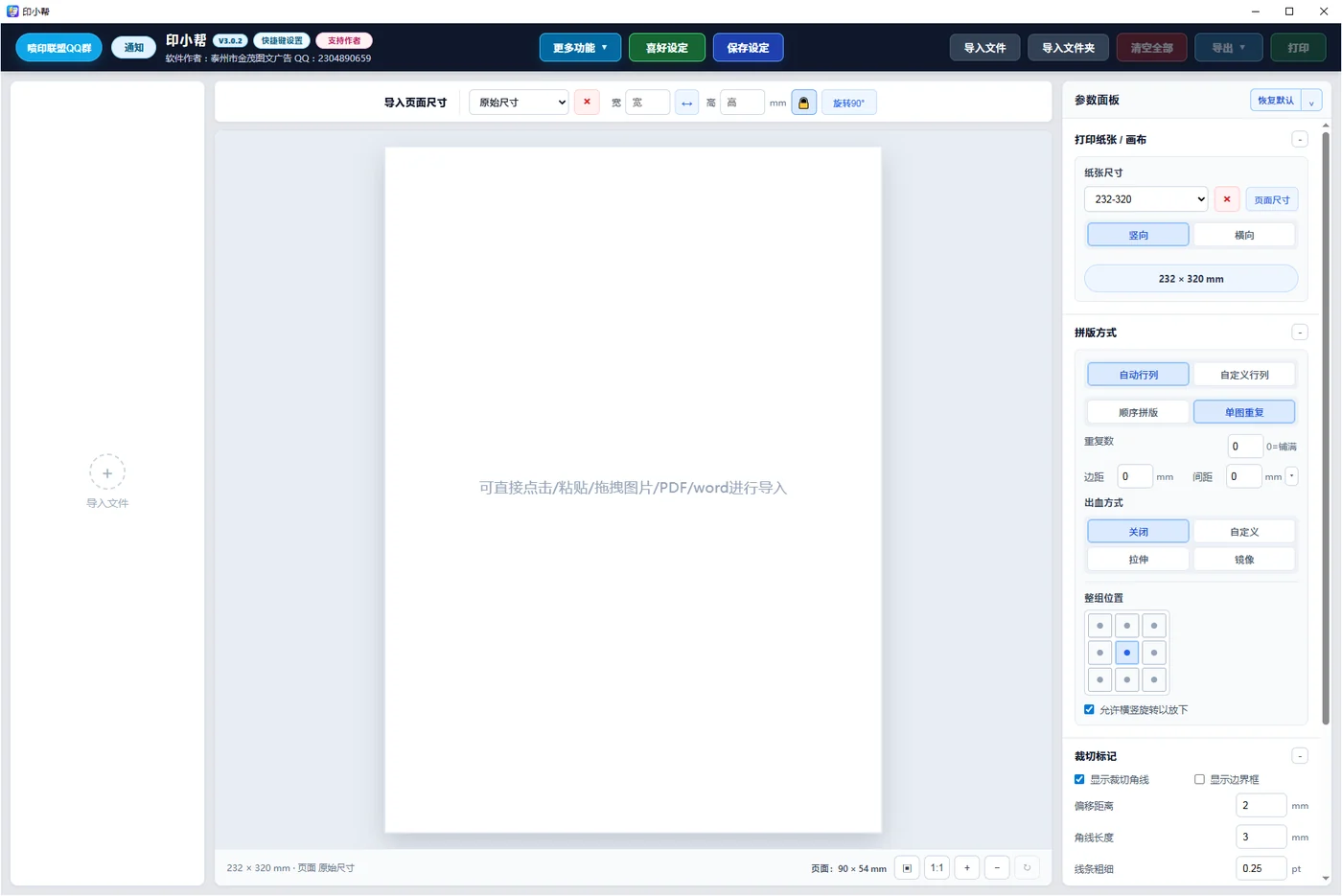Click the parameter panel vertical scrollbar
Screen dimensions: 1342x896
(1326, 426)
